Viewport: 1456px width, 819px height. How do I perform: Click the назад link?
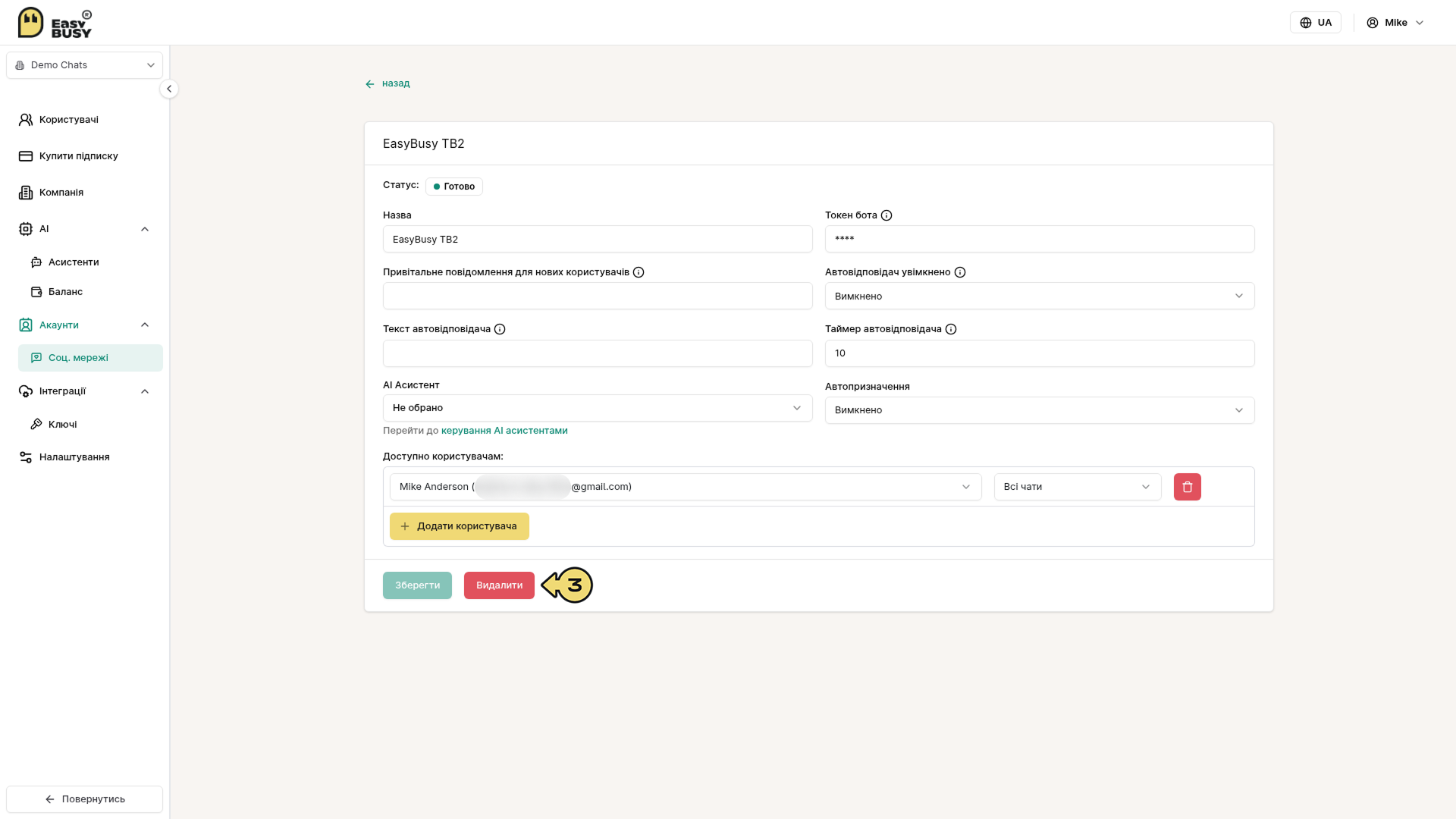(x=396, y=83)
